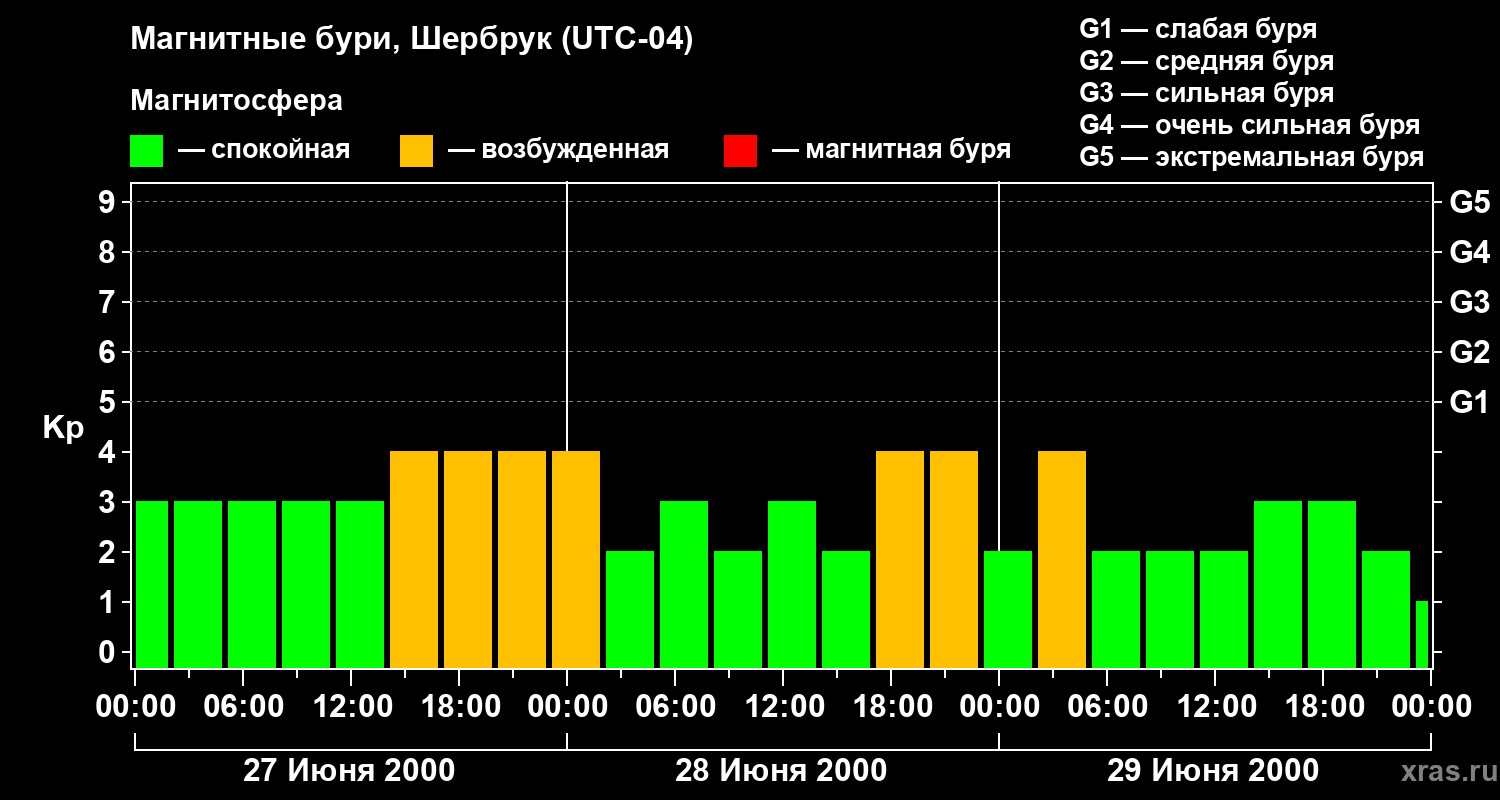Click the lone yellow bar on 29 June
The width and height of the screenshot is (1500, 800).
(x=1062, y=559)
